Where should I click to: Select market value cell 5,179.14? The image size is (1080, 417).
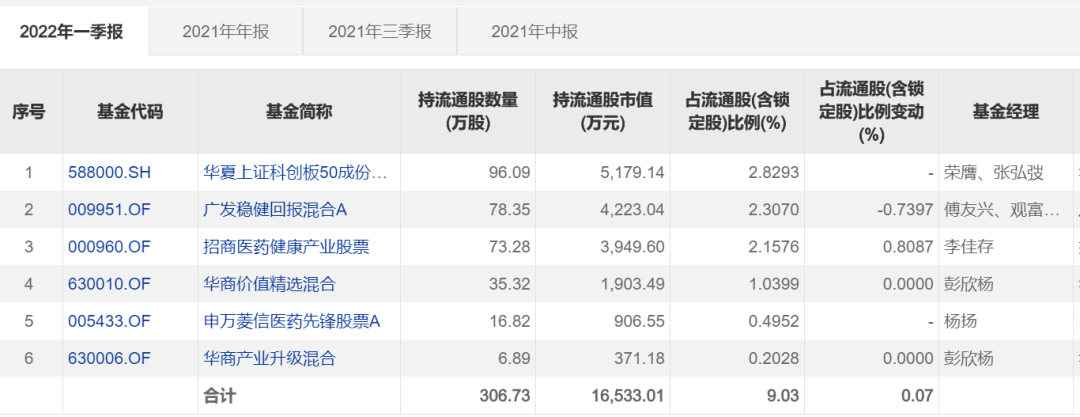(633, 172)
